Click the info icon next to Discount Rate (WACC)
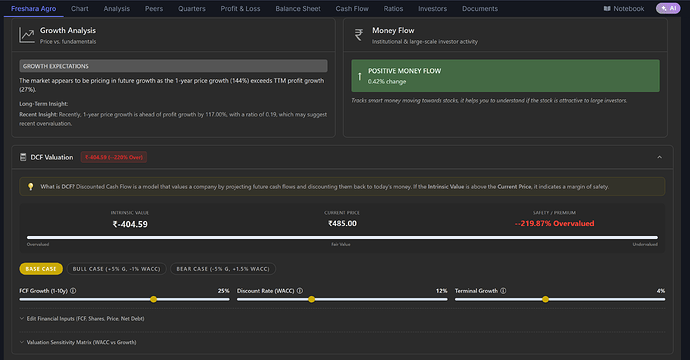690x360 pixels. (x=300, y=291)
